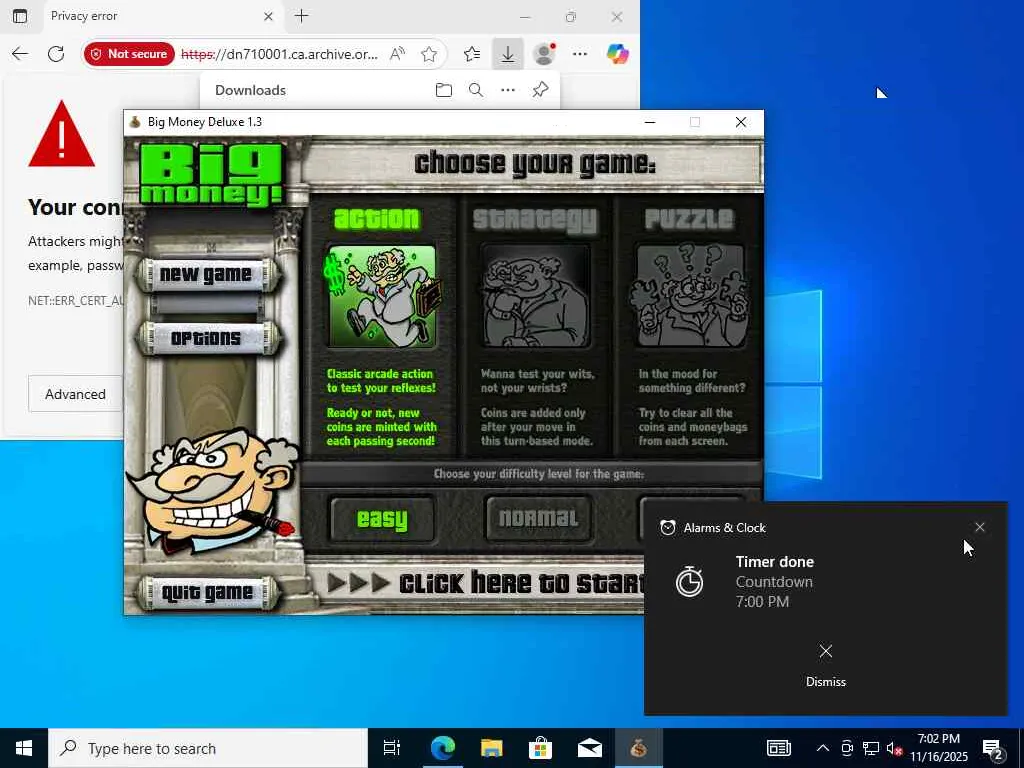Viewport: 1024px width, 768px height.
Task: Refresh the Edge browser page
Action: coord(56,54)
